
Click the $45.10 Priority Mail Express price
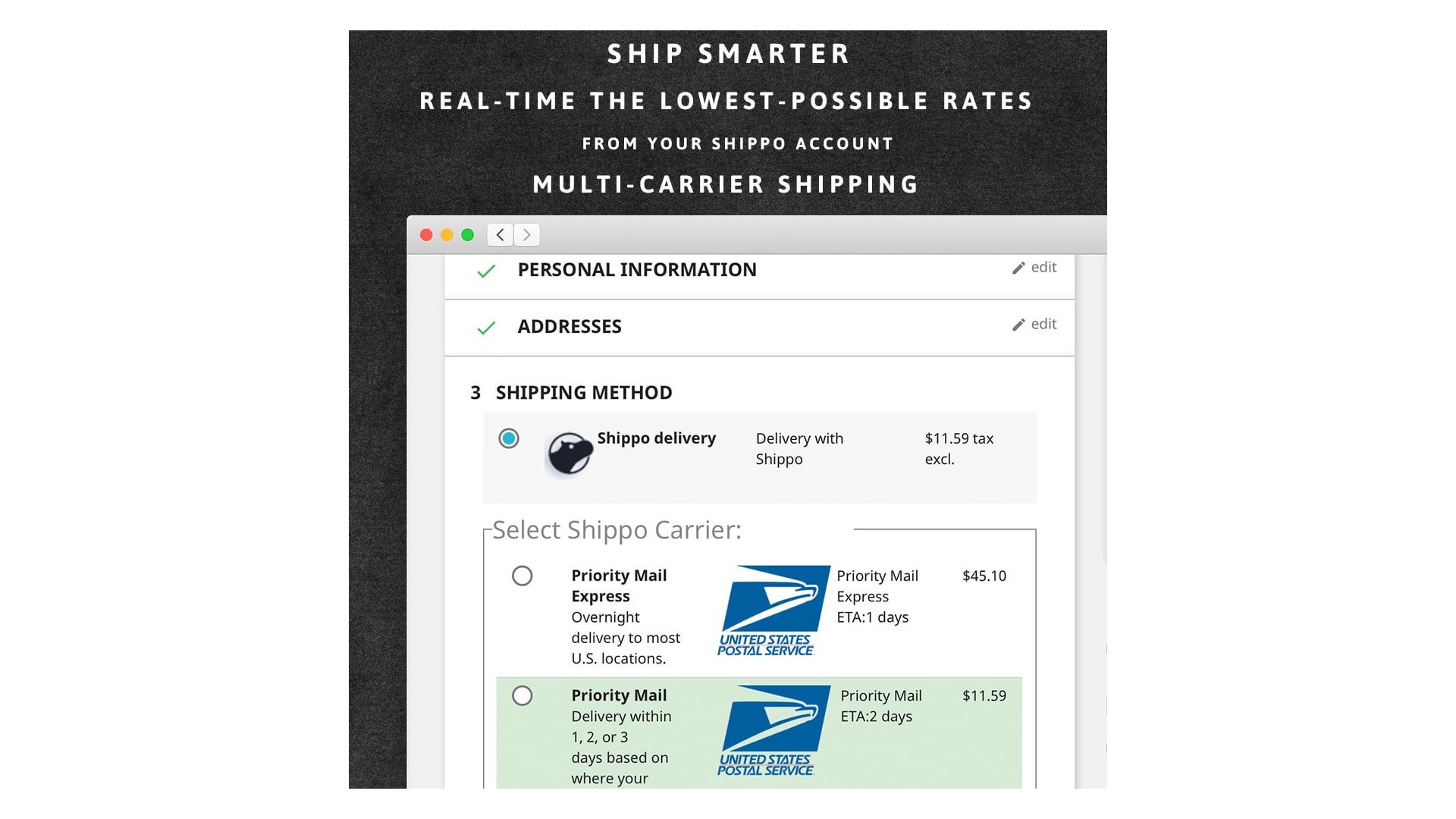tap(984, 576)
